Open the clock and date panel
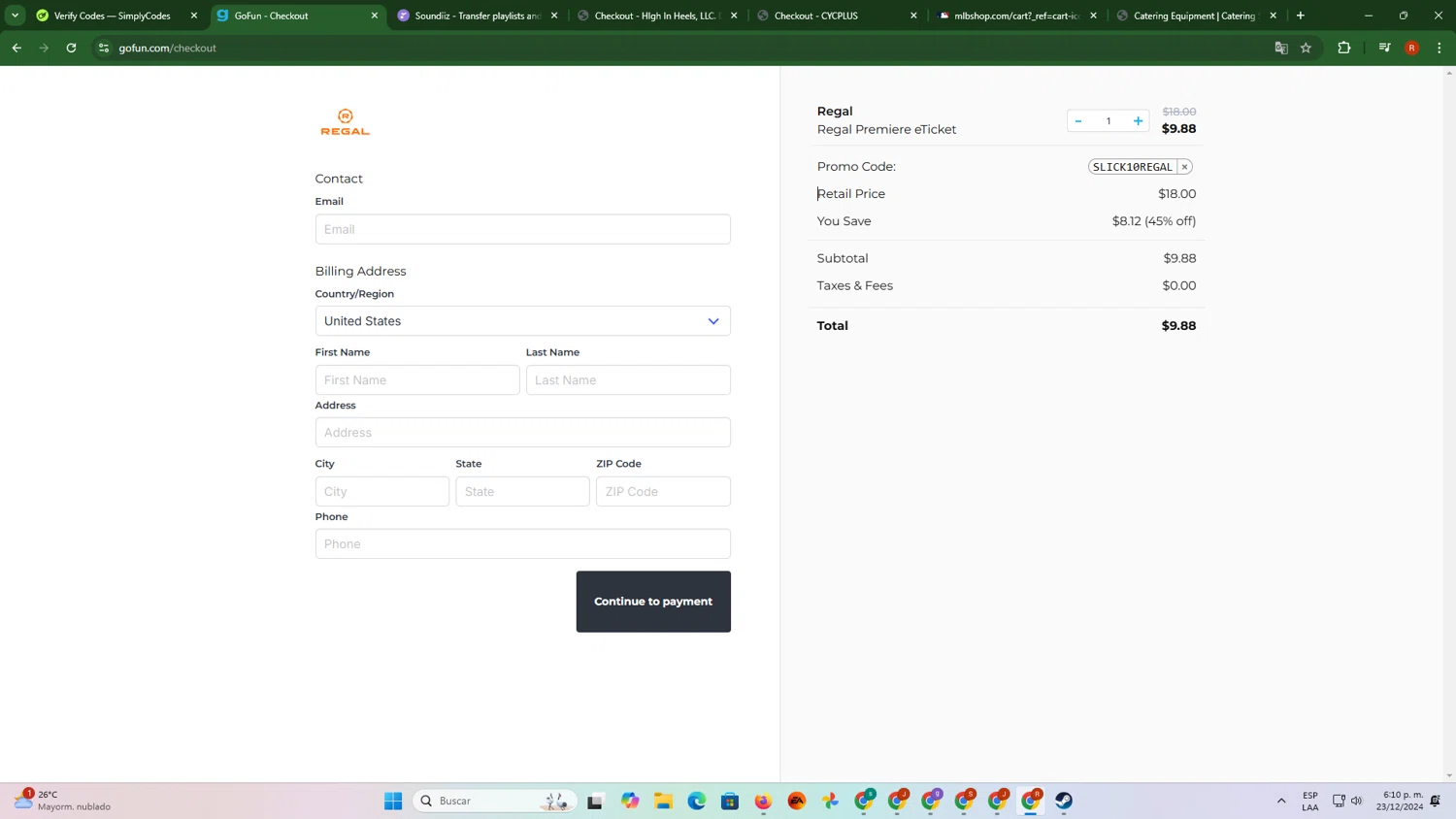The height and width of the screenshot is (819, 1456). 1399,801
